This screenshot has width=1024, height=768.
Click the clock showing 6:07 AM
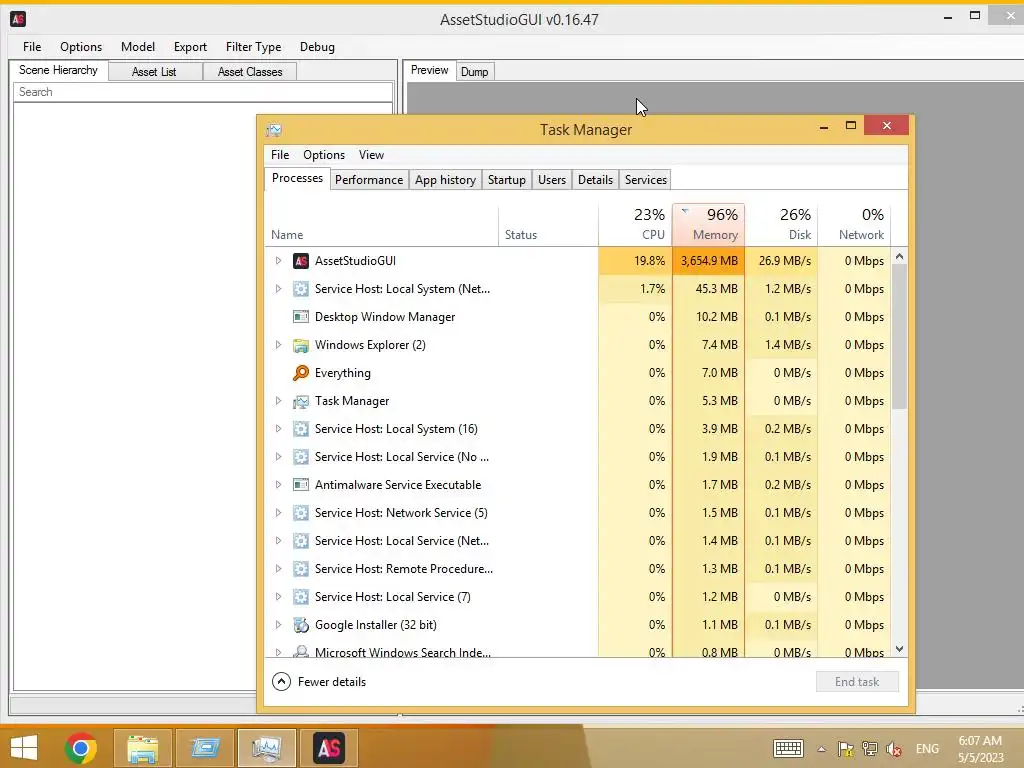click(980, 741)
